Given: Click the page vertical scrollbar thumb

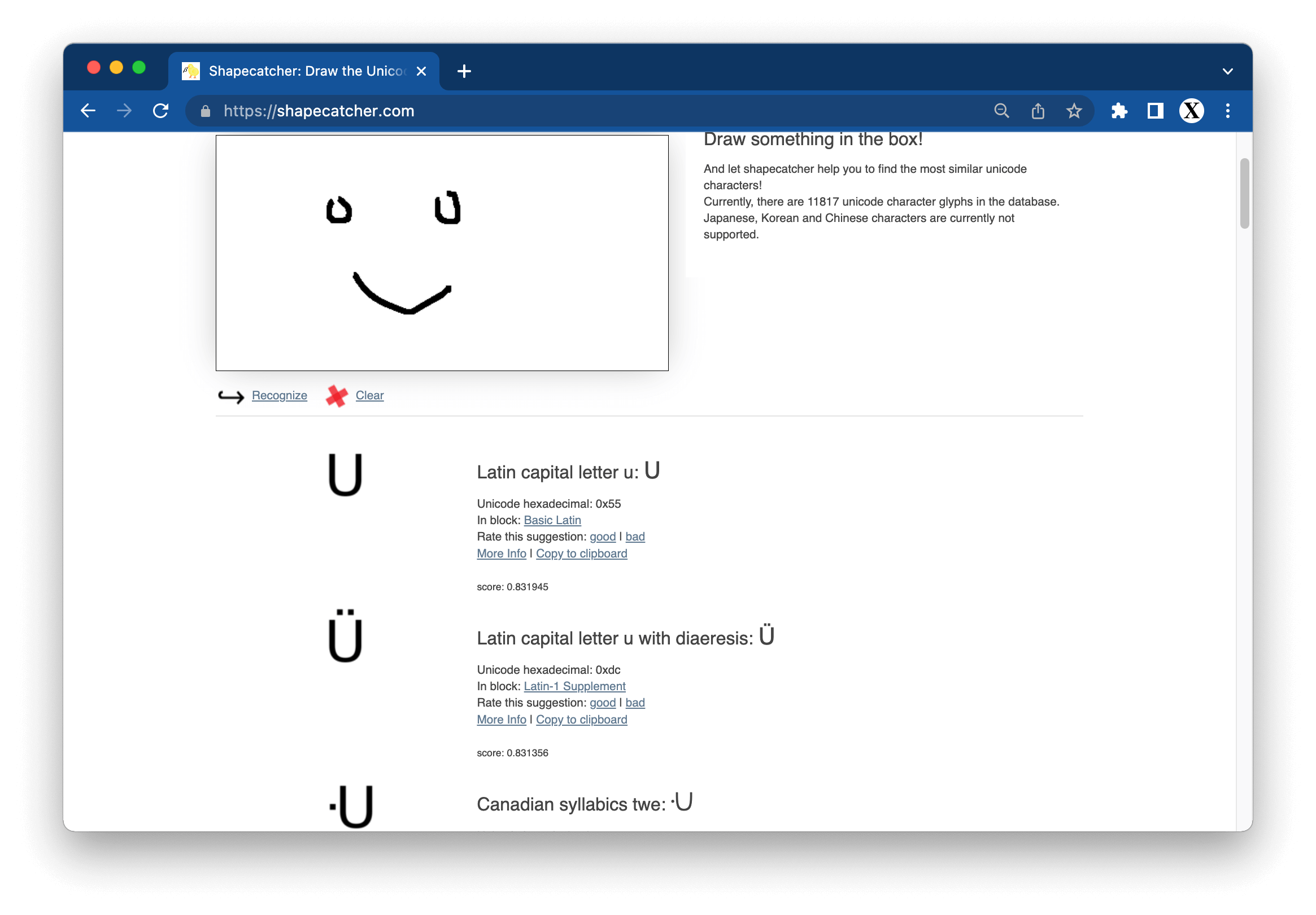Looking at the screenshot, I should tap(1244, 193).
